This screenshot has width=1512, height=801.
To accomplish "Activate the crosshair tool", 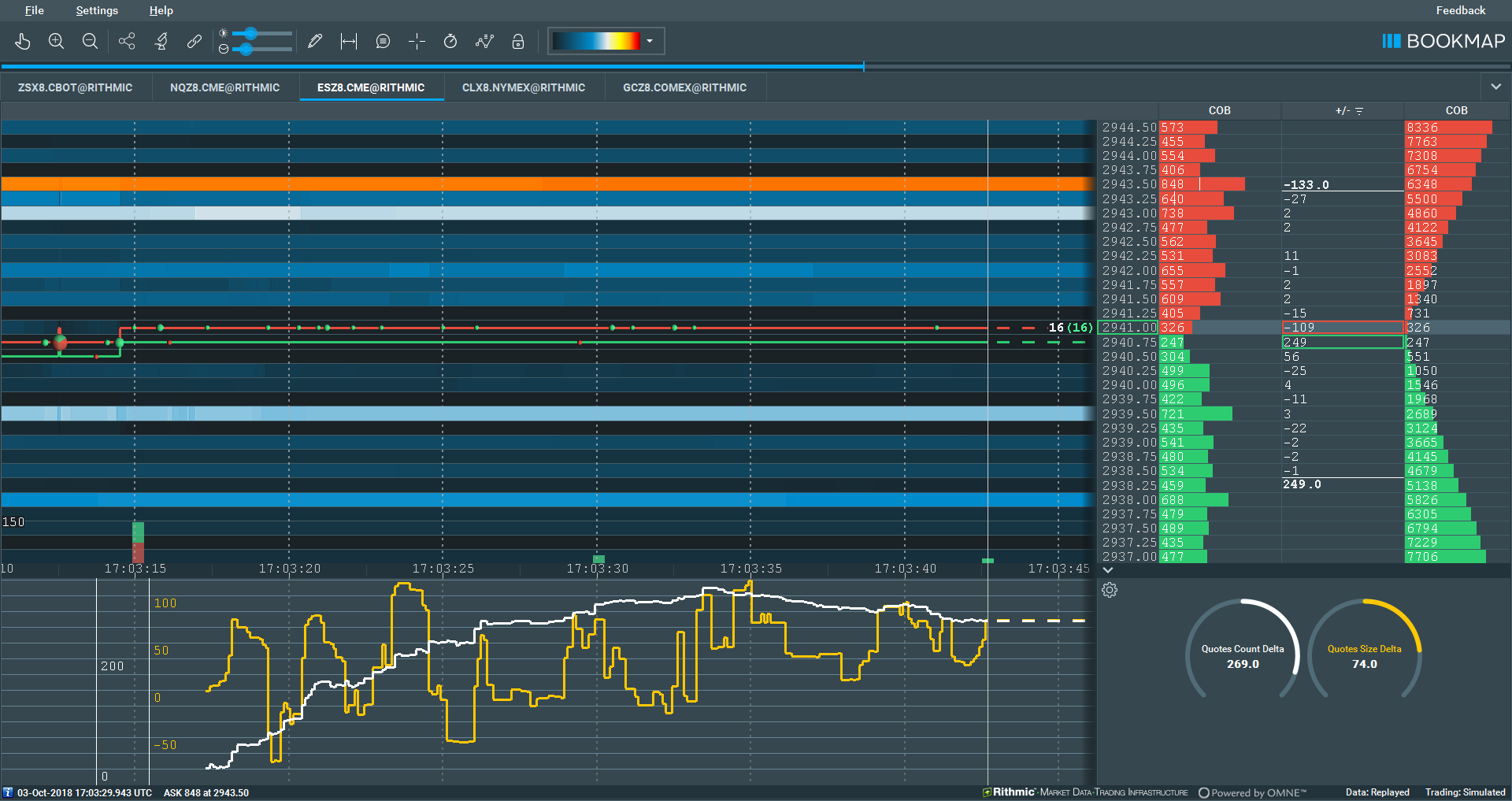I will (417, 41).
